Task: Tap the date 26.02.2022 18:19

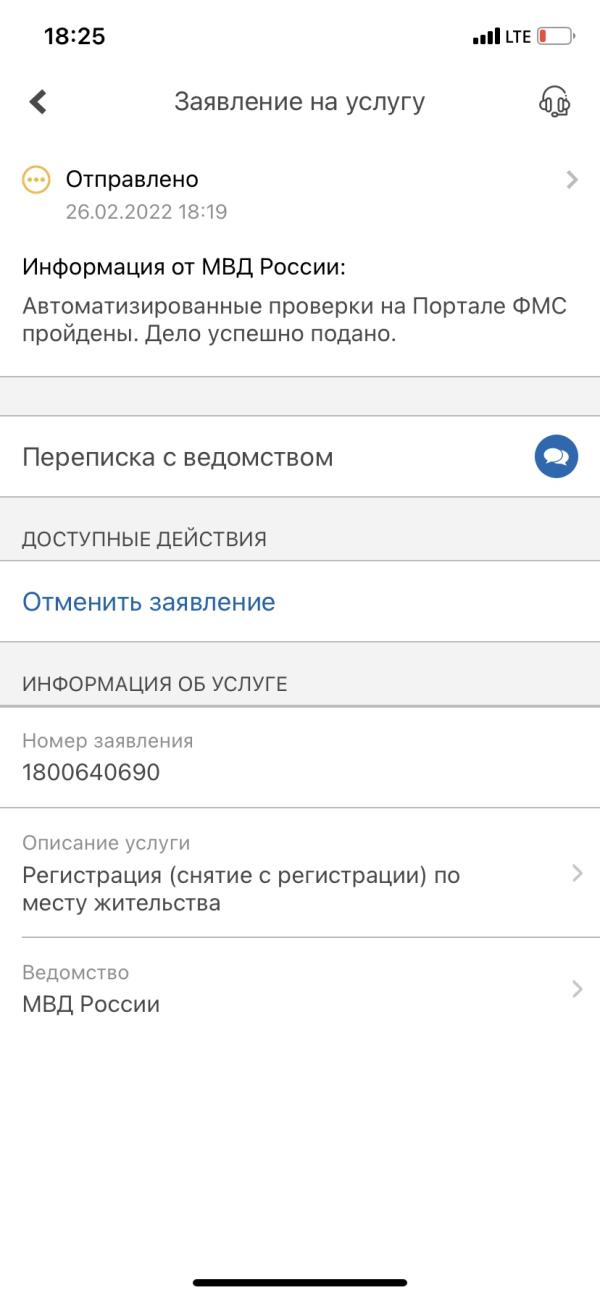Action: coord(146,212)
